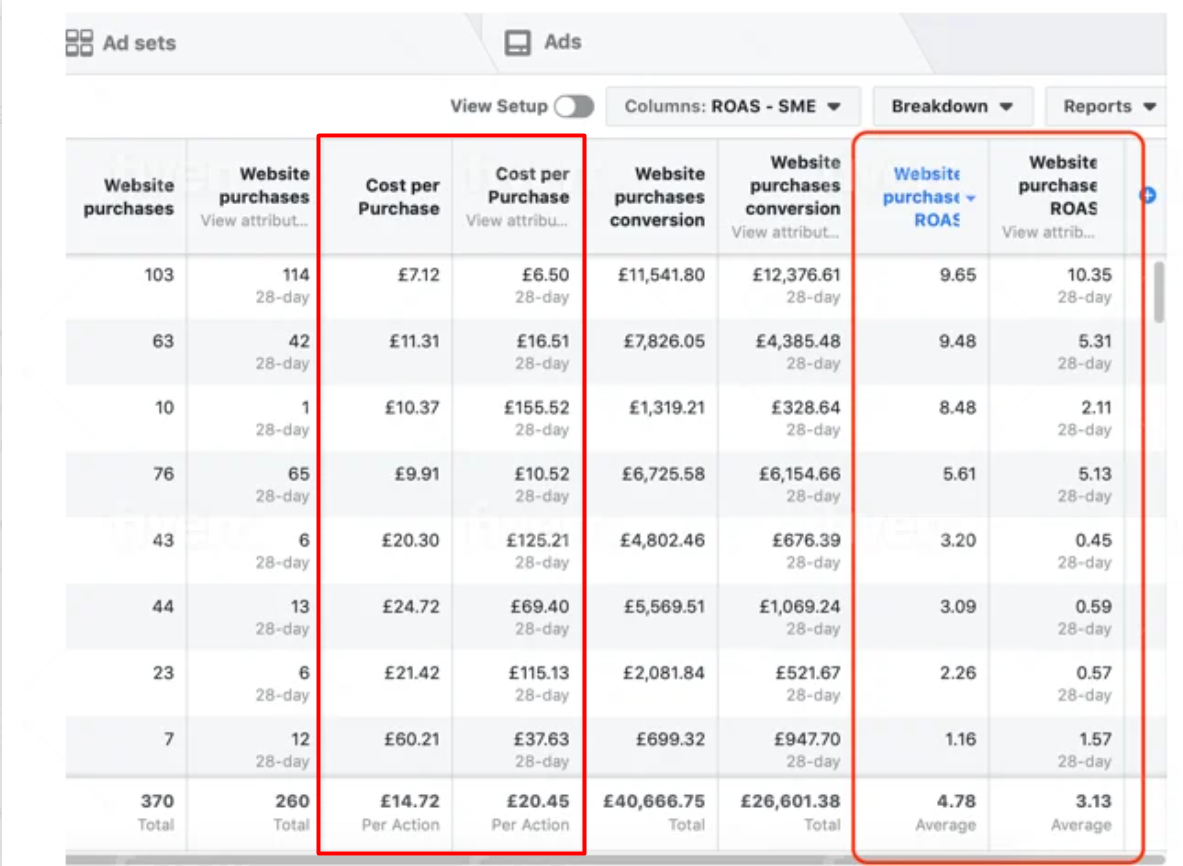This screenshot has height=866, width=1183.
Task: Open View attribution under Website purchases conversion
Action: [x=785, y=232]
